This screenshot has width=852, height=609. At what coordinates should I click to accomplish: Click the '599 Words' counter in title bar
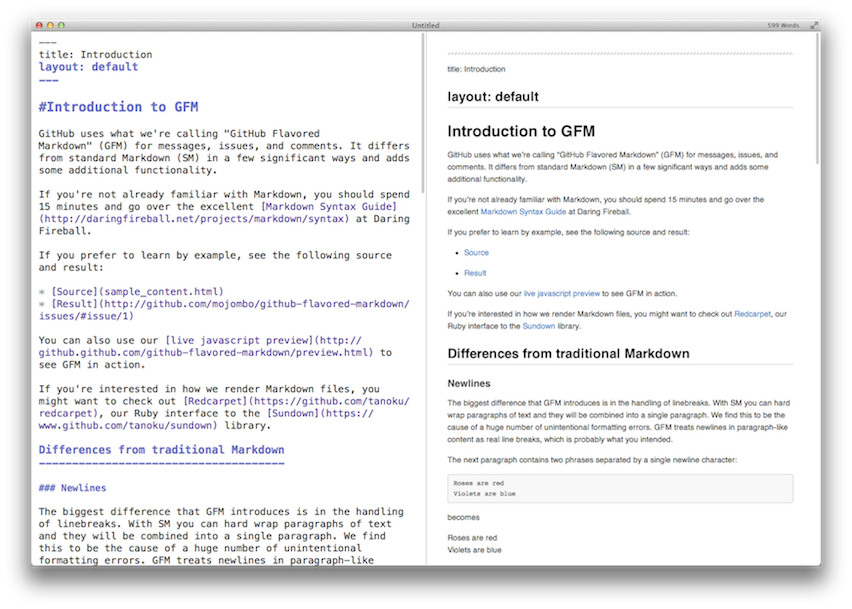click(783, 26)
